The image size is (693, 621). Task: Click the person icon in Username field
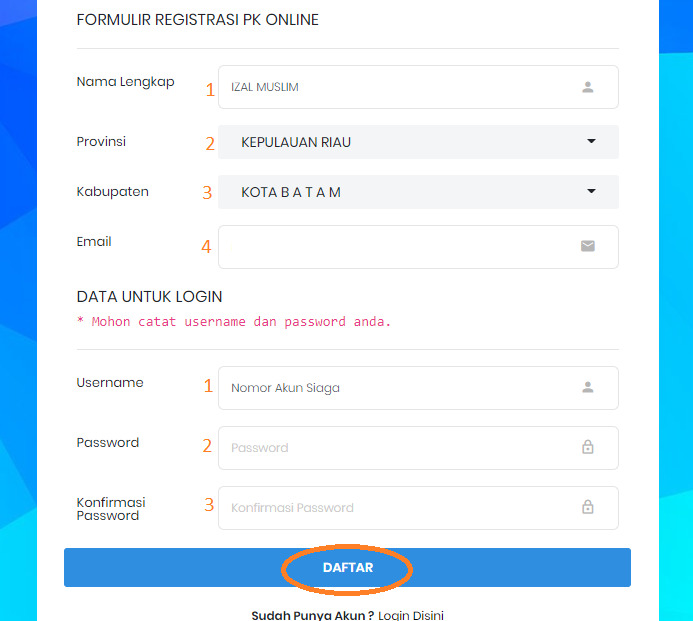588,387
